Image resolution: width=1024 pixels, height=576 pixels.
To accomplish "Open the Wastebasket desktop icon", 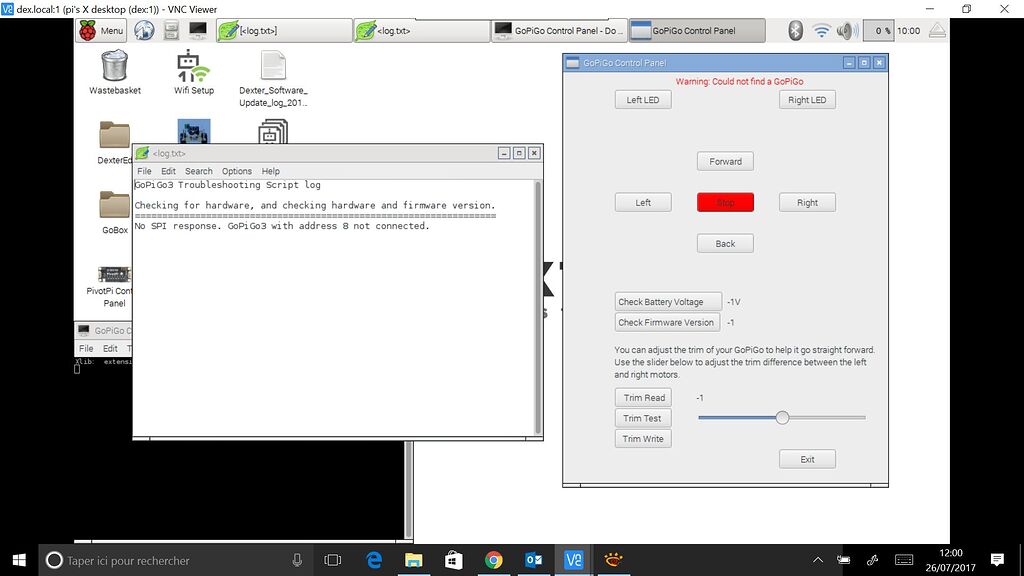I will (114, 66).
